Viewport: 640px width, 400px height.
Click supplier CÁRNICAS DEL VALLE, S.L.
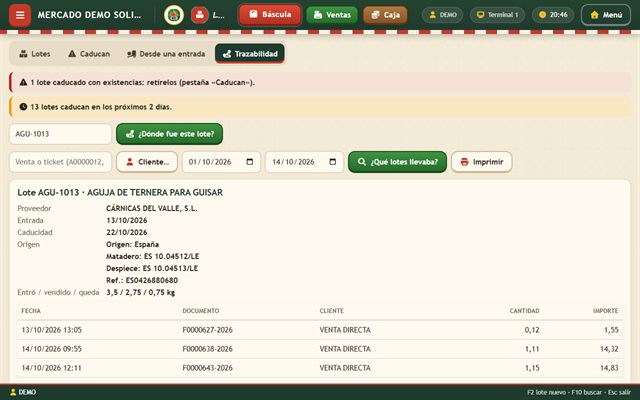tap(151, 209)
